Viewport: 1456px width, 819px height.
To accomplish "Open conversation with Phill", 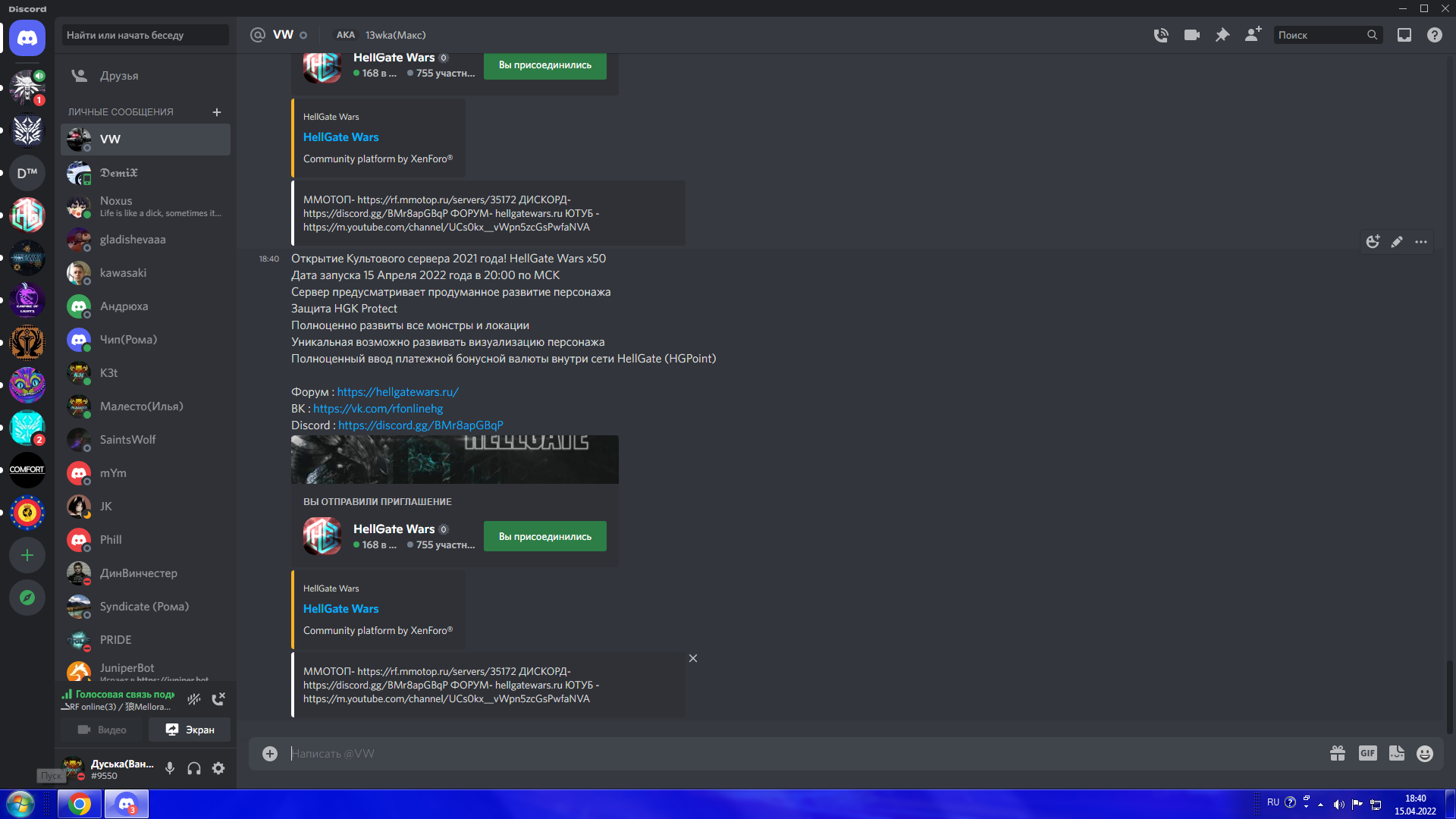I will [x=146, y=540].
